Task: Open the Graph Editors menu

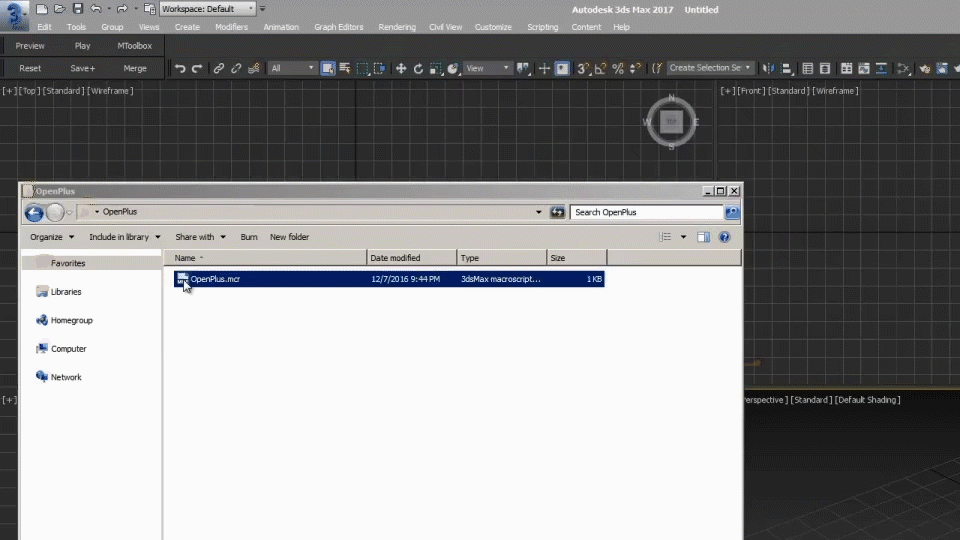Action: click(339, 27)
